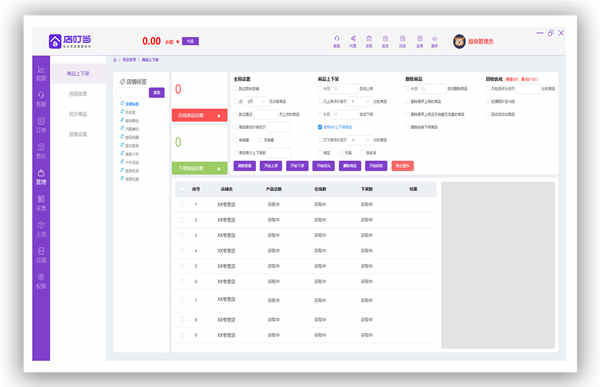Screen dimensions: 600x387
Task: Open the headset item in the purple sidebar
Action: pyautogui.click(x=41, y=99)
